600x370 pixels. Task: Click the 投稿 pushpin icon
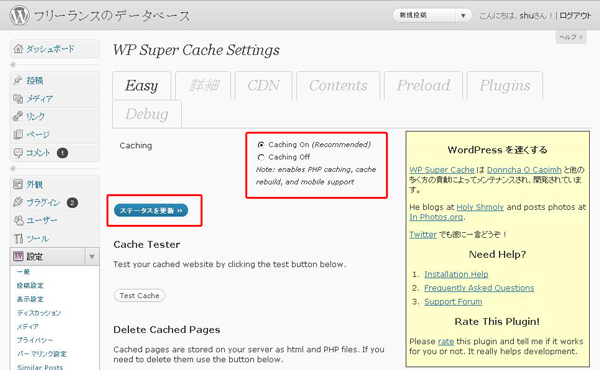[18, 80]
